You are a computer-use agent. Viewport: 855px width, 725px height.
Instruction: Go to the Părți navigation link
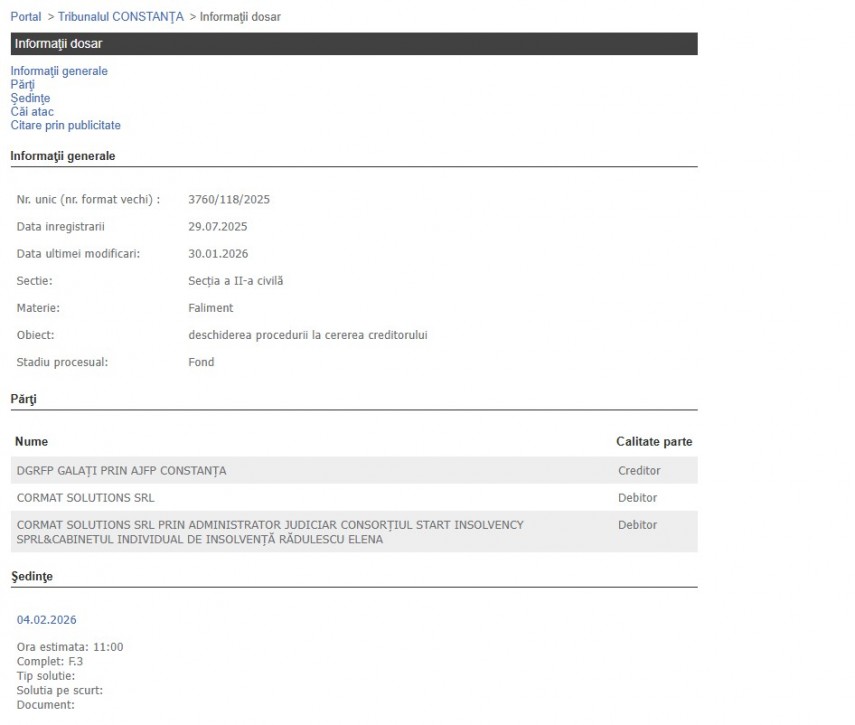[22, 85]
